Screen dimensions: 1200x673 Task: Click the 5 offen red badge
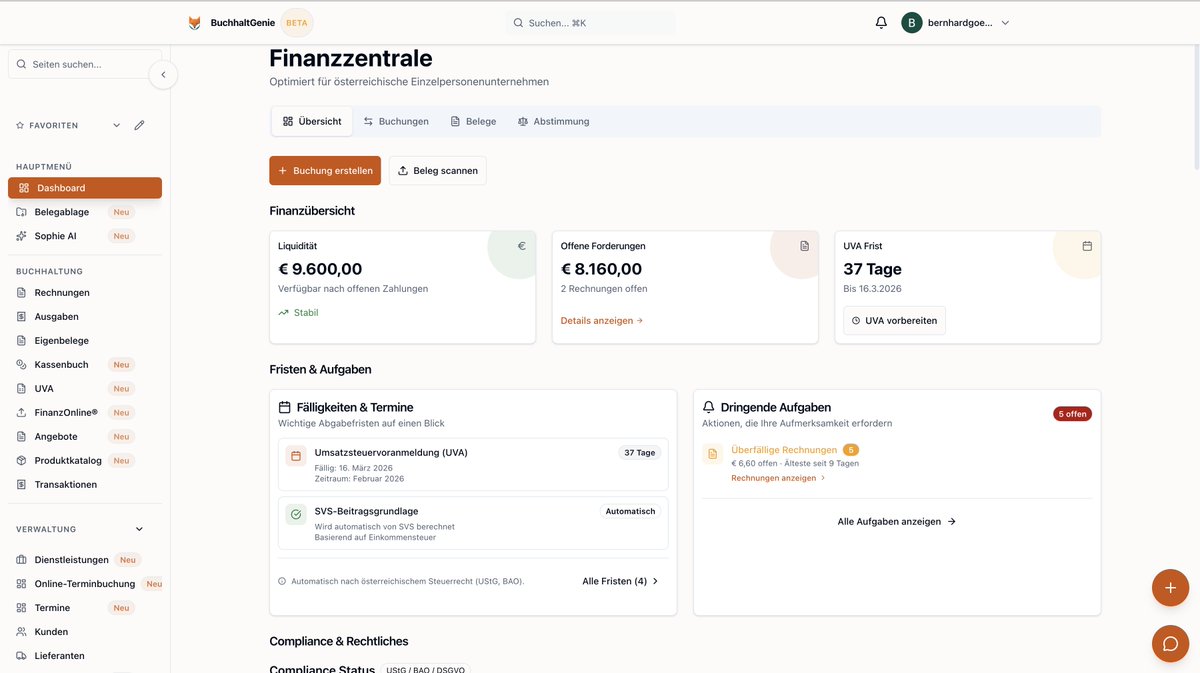[1072, 414]
